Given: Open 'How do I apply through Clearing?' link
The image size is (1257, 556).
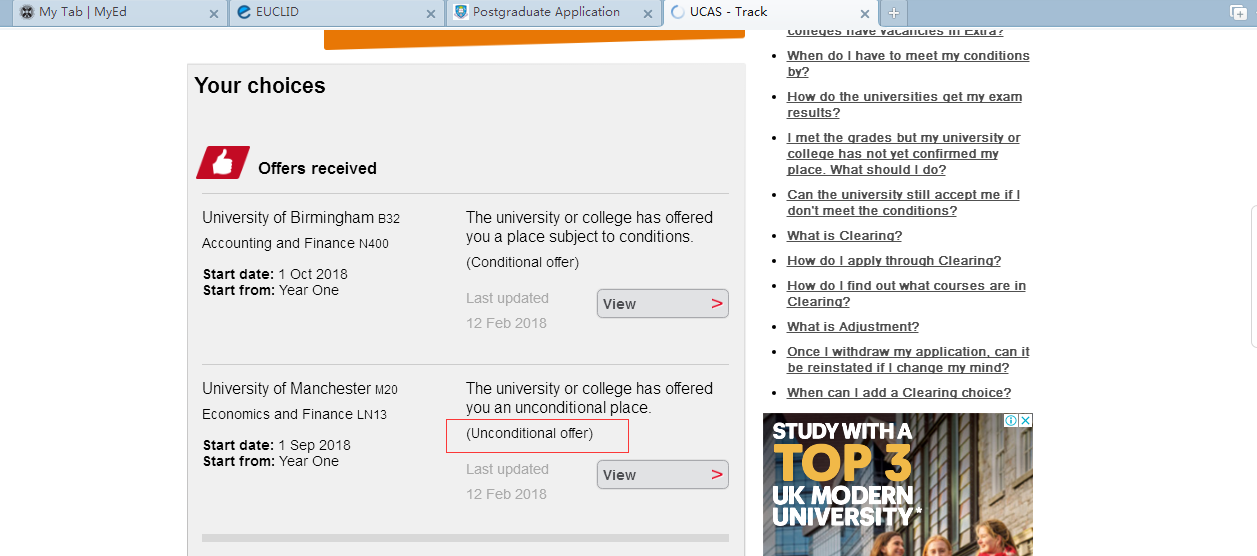Looking at the screenshot, I should (x=893, y=261).
